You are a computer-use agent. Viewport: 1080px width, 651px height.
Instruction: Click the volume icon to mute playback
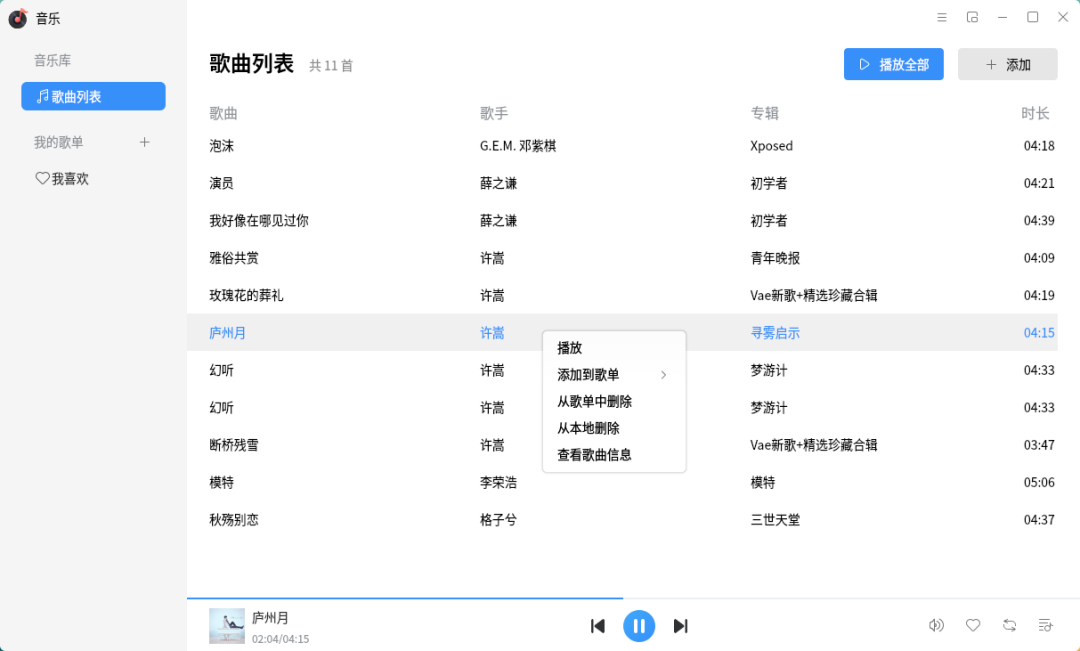point(937,625)
